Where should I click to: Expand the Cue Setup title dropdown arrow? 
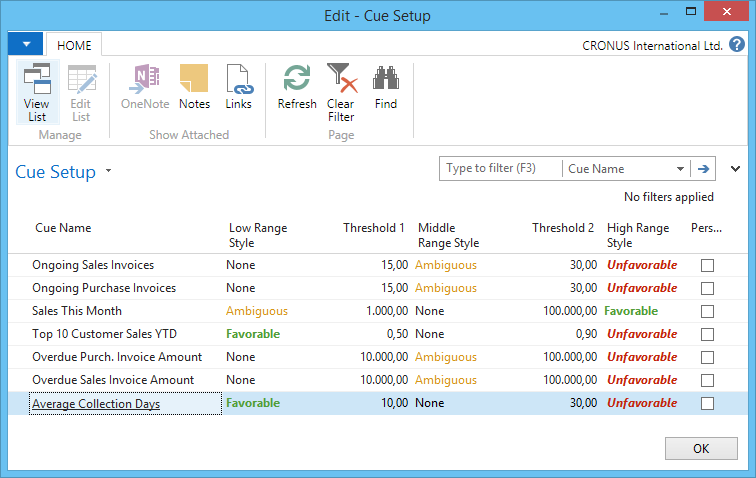pos(108,172)
